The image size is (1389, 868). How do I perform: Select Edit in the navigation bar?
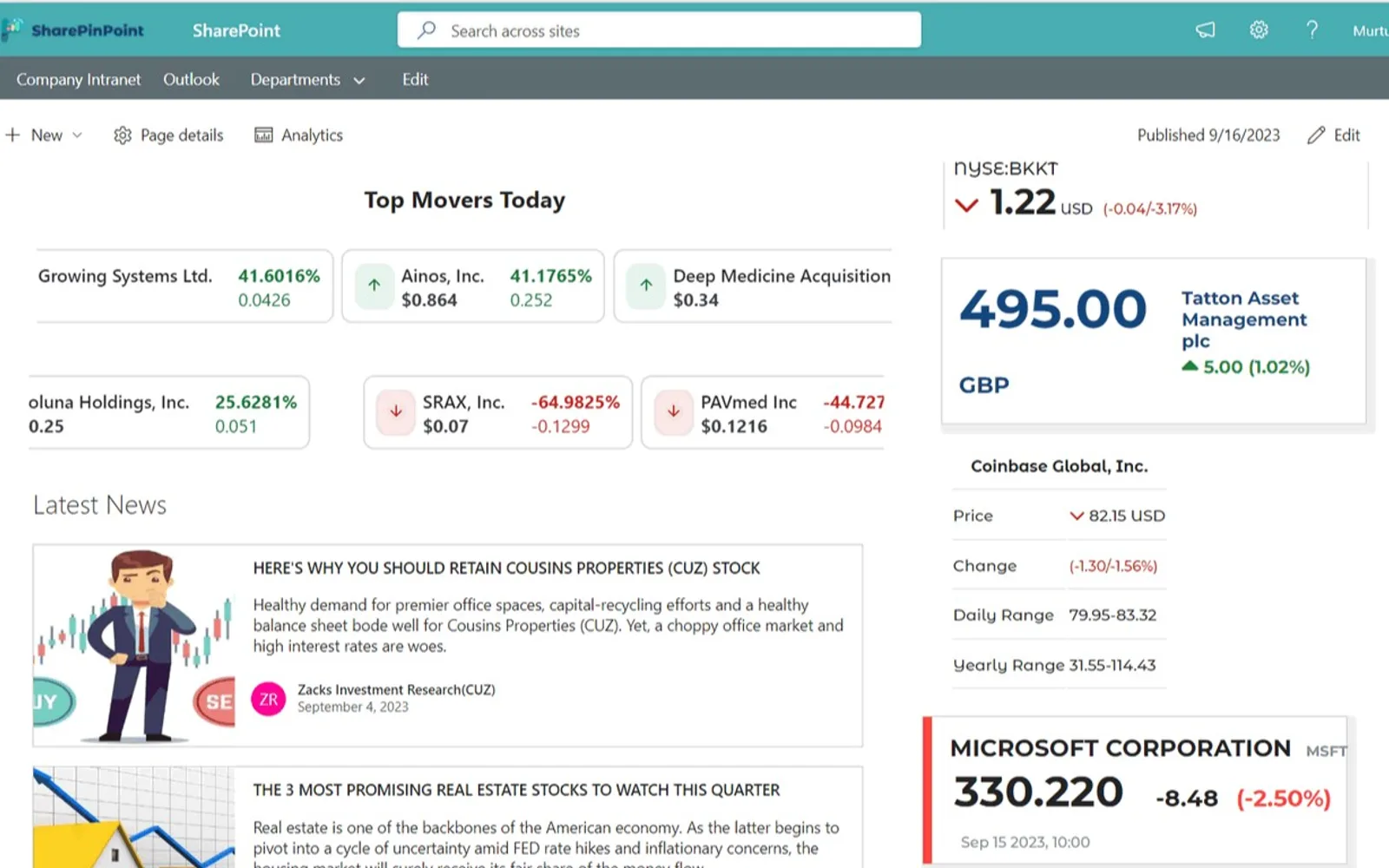pos(415,80)
